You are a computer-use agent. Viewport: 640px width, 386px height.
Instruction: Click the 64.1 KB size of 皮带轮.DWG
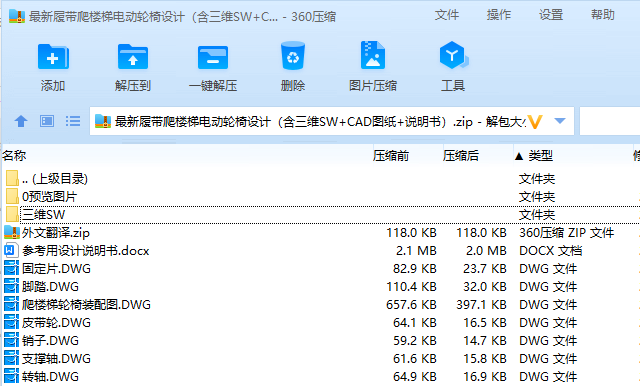[x=415, y=323]
